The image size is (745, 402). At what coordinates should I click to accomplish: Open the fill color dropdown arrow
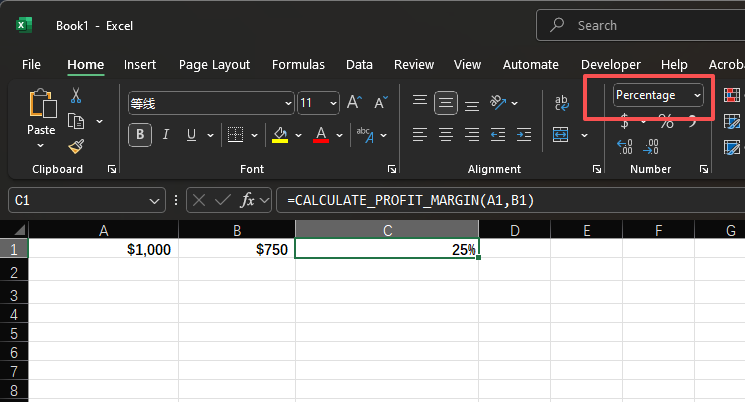pos(298,135)
